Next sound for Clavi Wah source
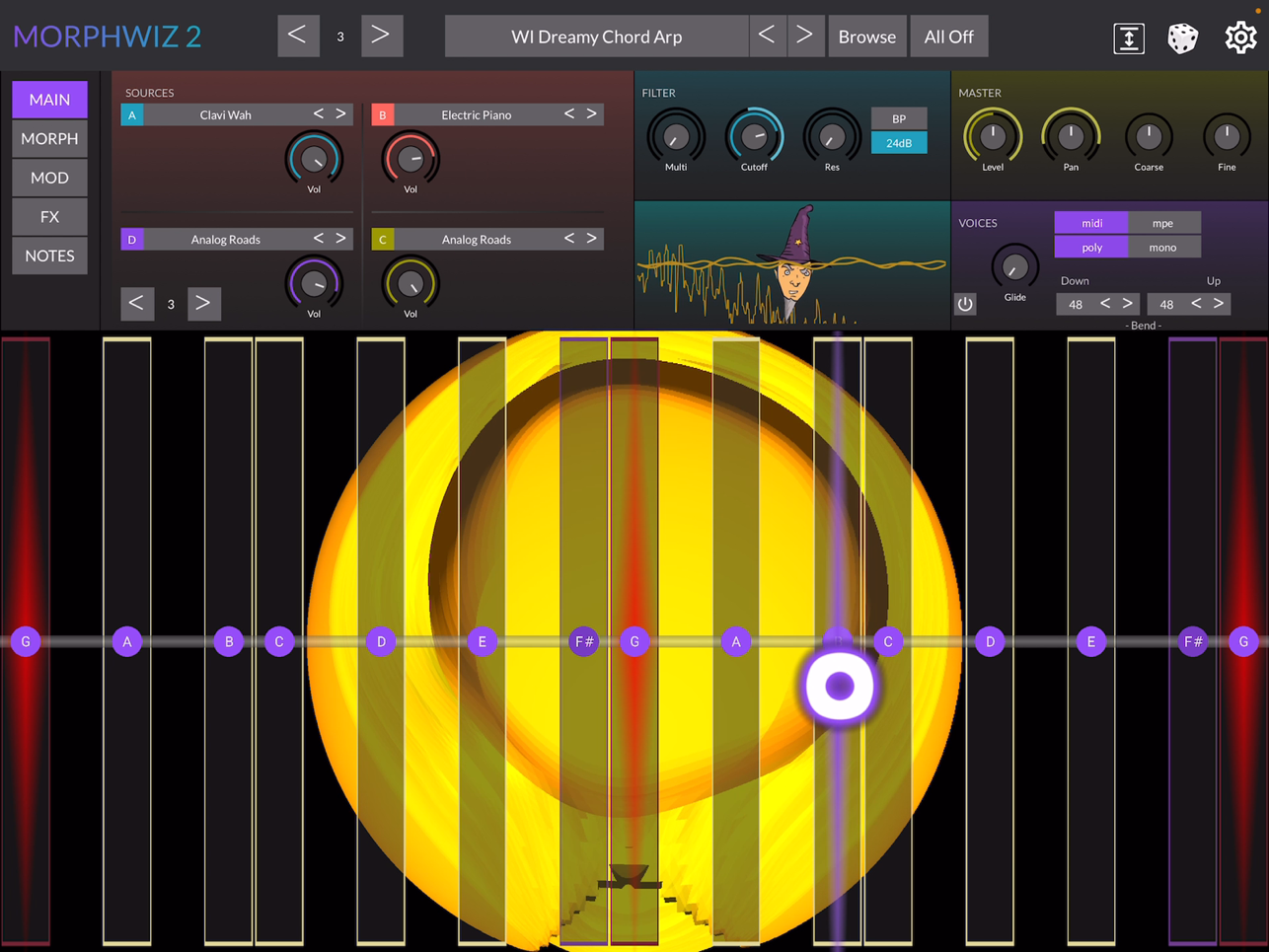 [340, 114]
